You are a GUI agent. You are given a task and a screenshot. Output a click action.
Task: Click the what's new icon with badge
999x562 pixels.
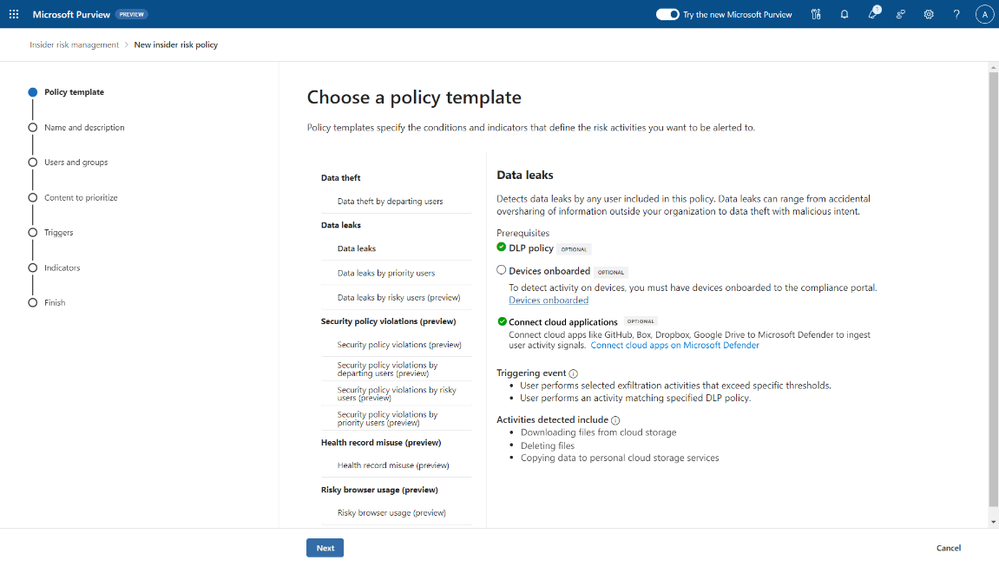point(873,13)
